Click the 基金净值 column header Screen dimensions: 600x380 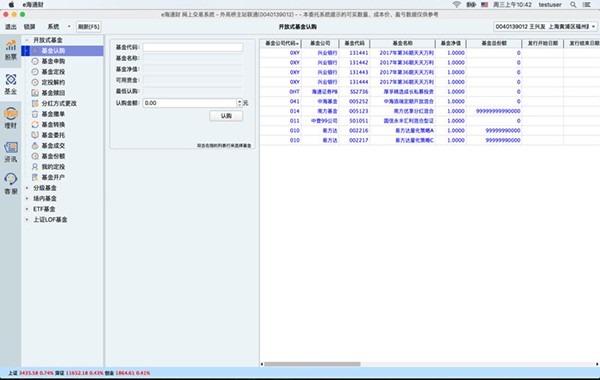451,43
